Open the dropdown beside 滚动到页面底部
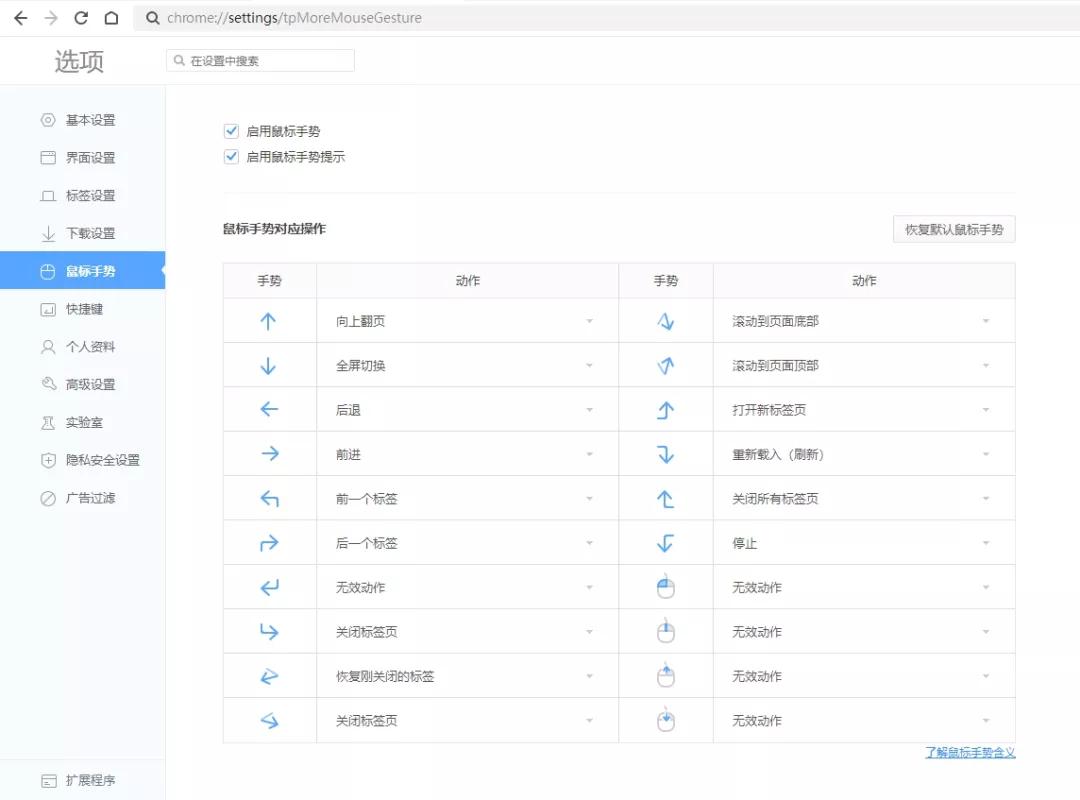This screenshot has height=800, width=1080. [x=986, y=320]
